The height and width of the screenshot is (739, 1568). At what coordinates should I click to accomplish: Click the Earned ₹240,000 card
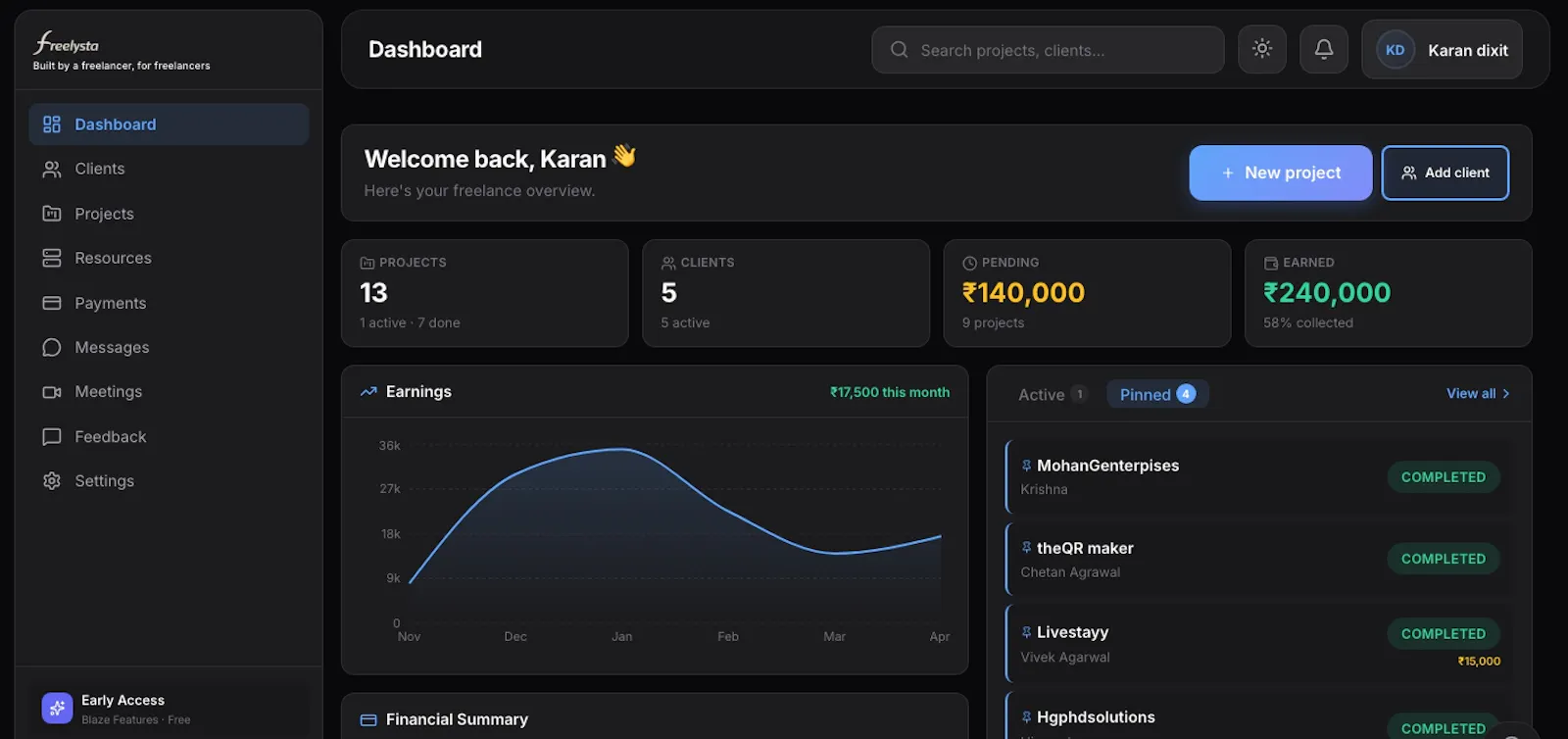pos(1389,293)
